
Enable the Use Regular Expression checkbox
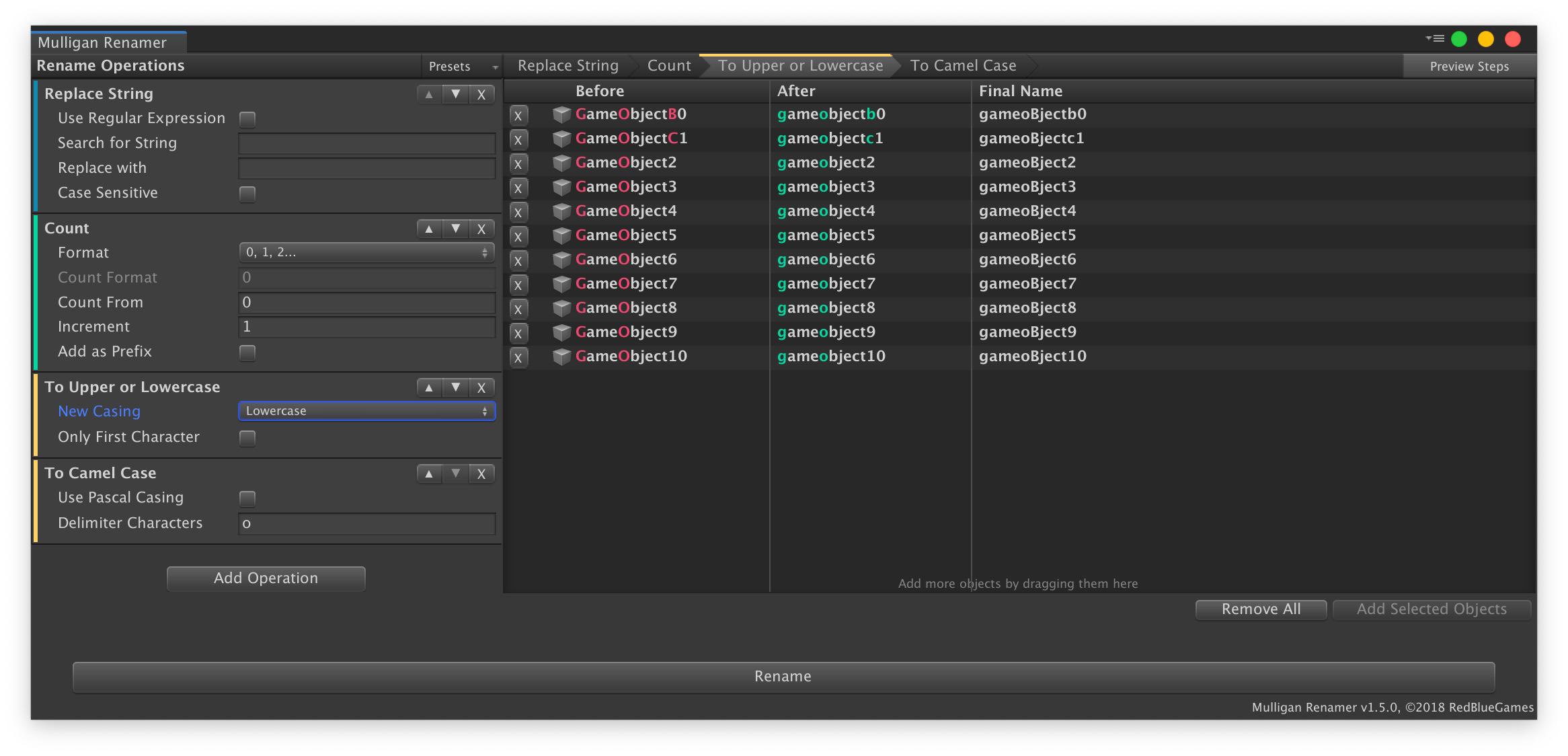click(247, 118)
